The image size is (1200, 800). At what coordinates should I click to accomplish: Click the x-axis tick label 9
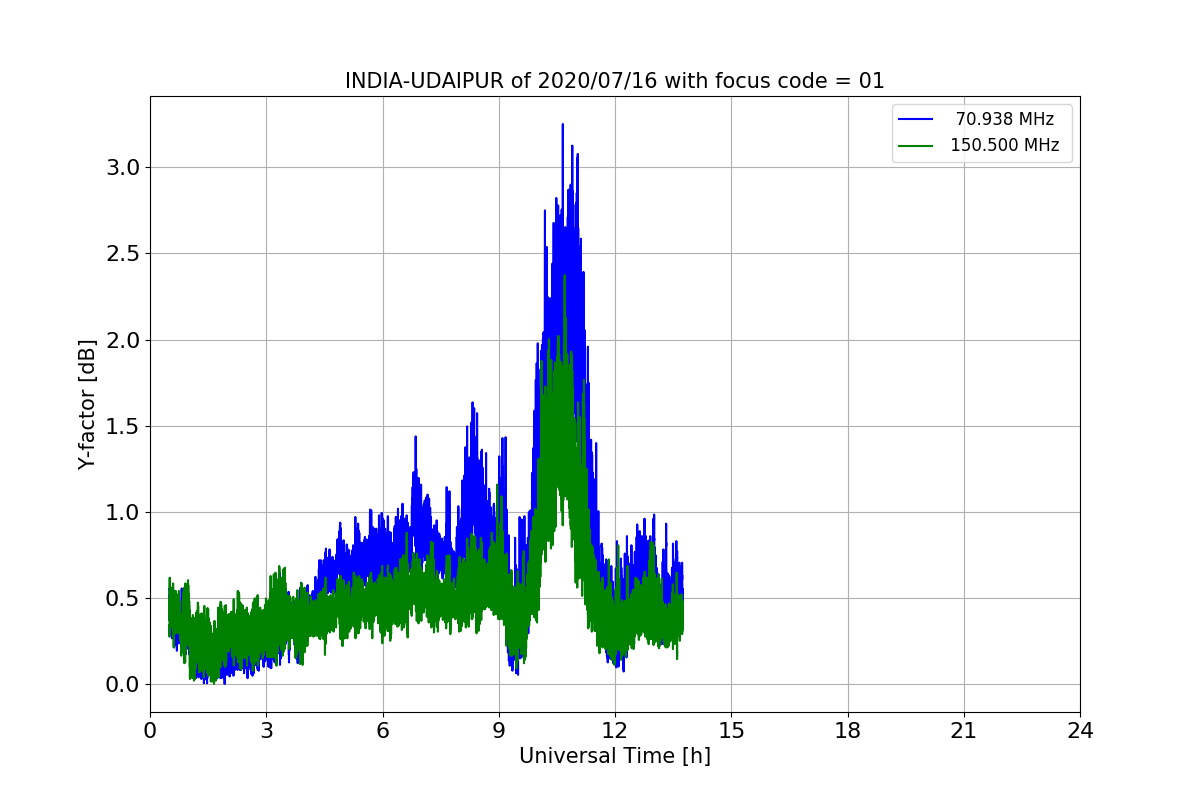pyautogui.click(x=499, y=731)
